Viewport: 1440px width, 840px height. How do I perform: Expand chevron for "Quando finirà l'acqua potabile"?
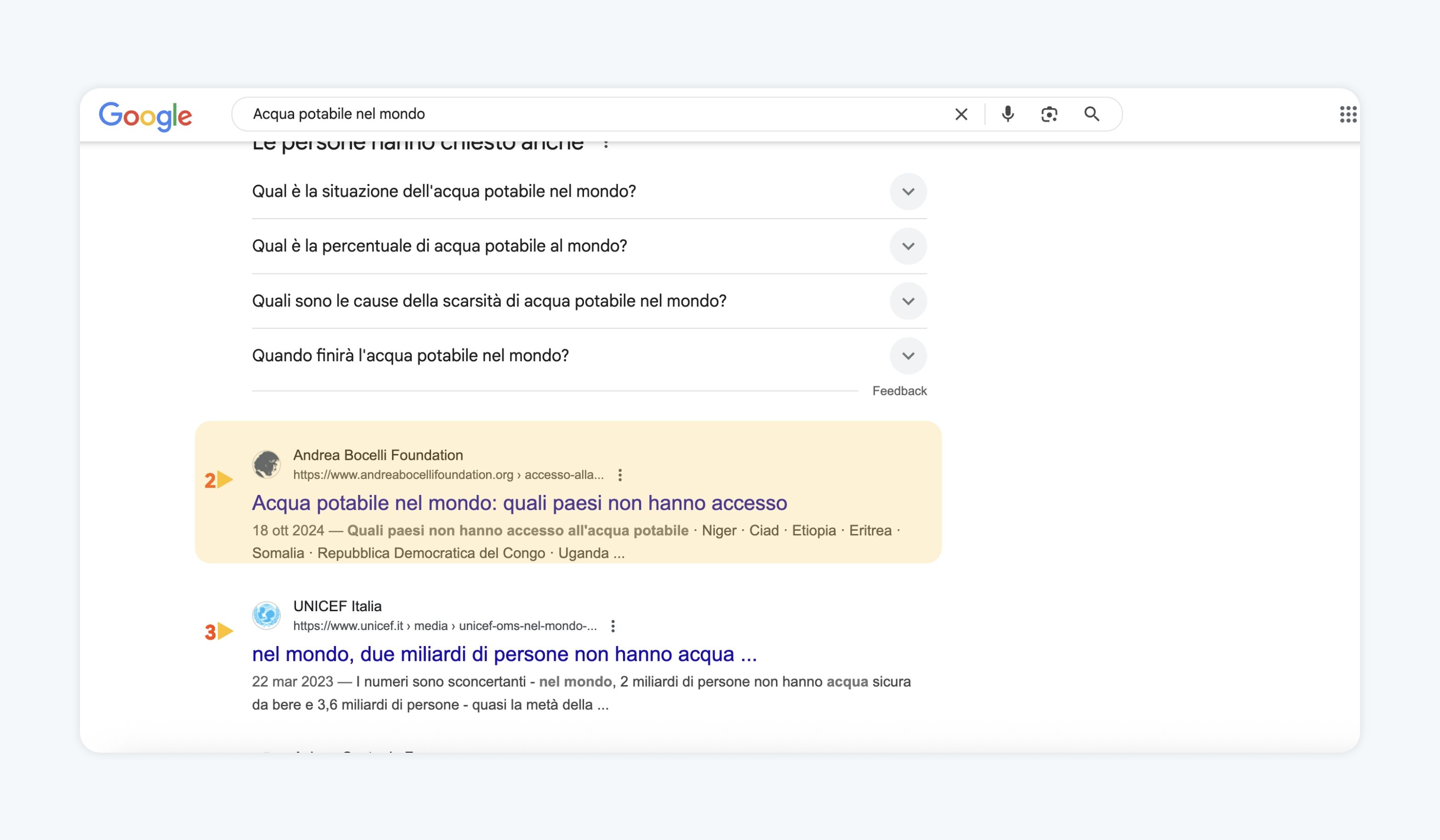click(908, 356)
